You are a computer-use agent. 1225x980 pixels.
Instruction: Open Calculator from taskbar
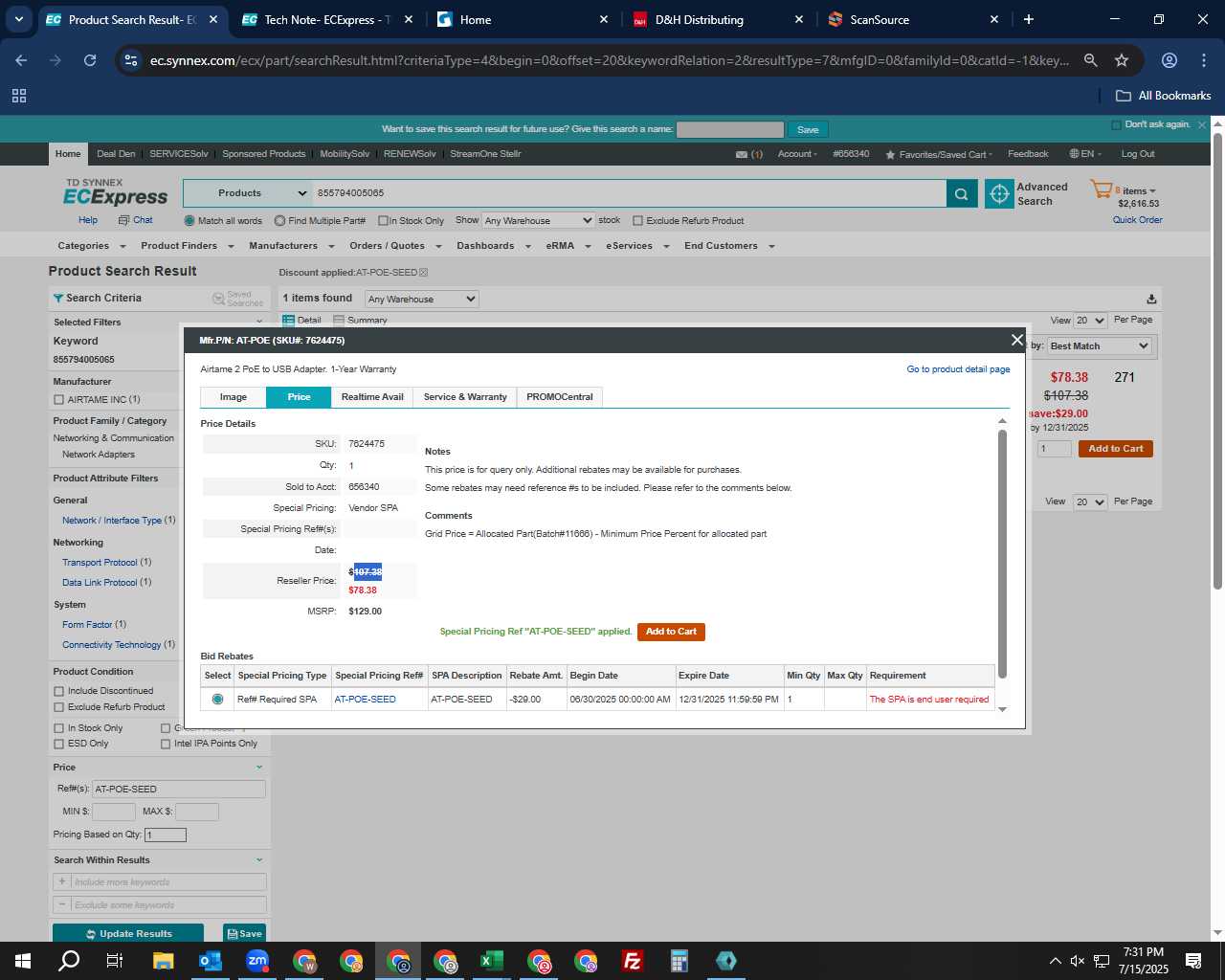pos(679,961)
